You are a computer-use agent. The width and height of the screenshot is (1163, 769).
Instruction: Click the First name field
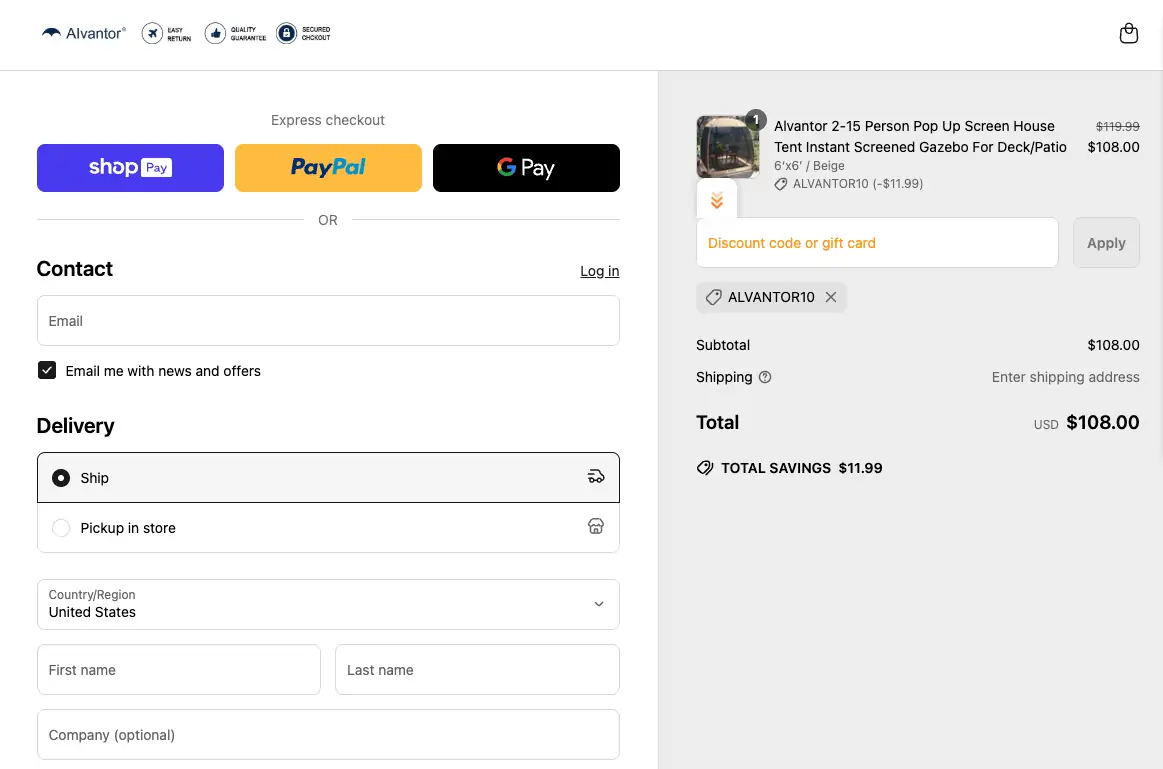coord(179,670)
